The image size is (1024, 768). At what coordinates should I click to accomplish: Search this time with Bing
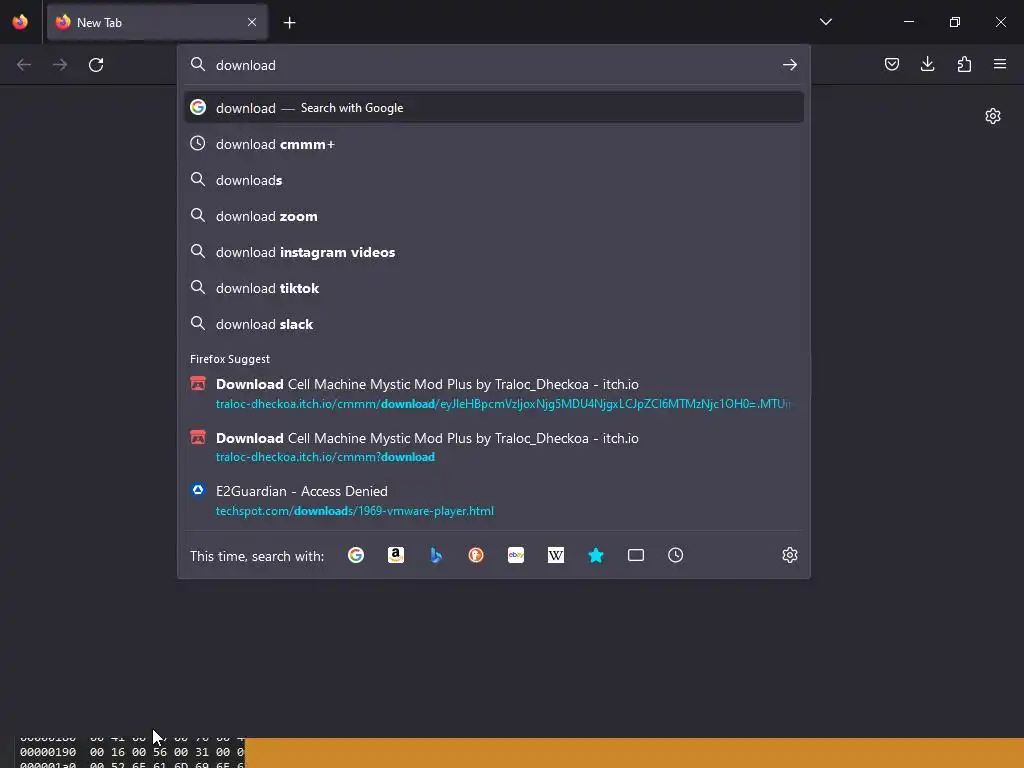(x=436, y=555)
